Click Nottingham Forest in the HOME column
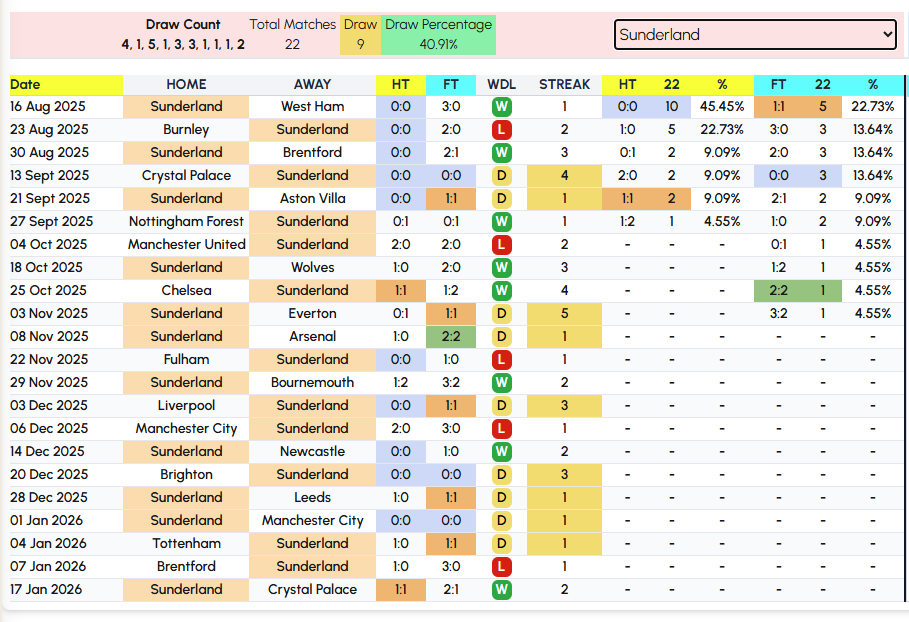909x622 pixels. pyautogui.click(x=186, y=221)
